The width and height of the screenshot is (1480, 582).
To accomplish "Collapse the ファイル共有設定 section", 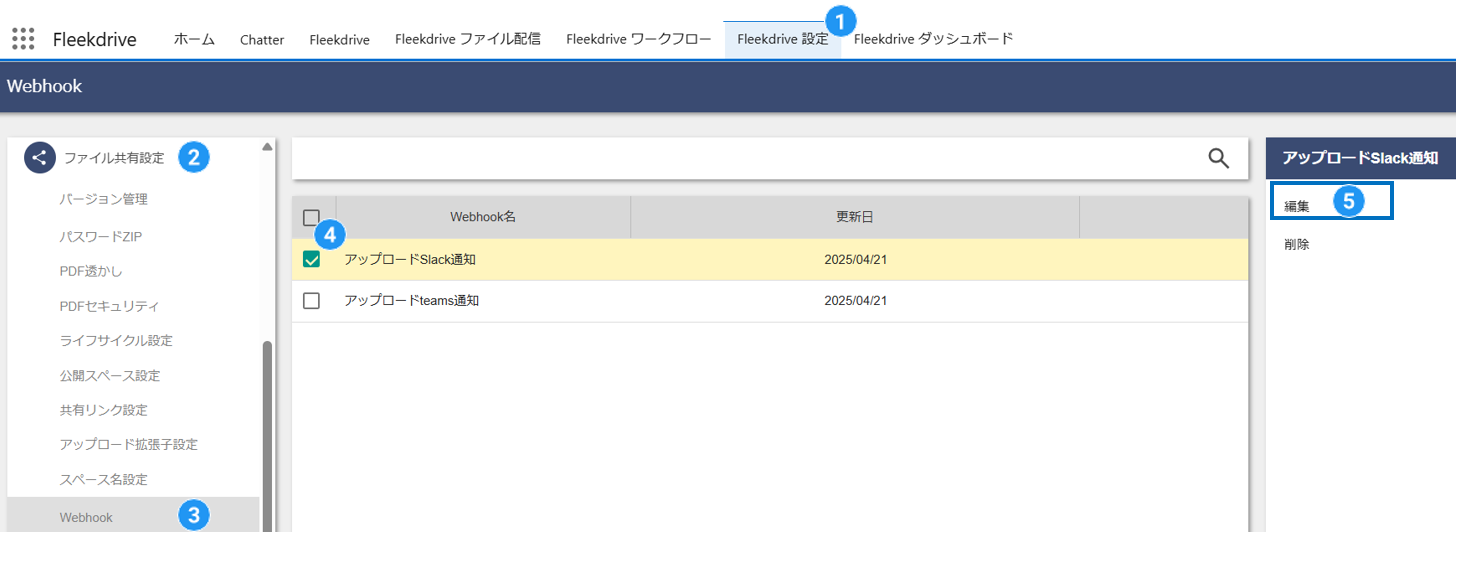I will point(113,158).
